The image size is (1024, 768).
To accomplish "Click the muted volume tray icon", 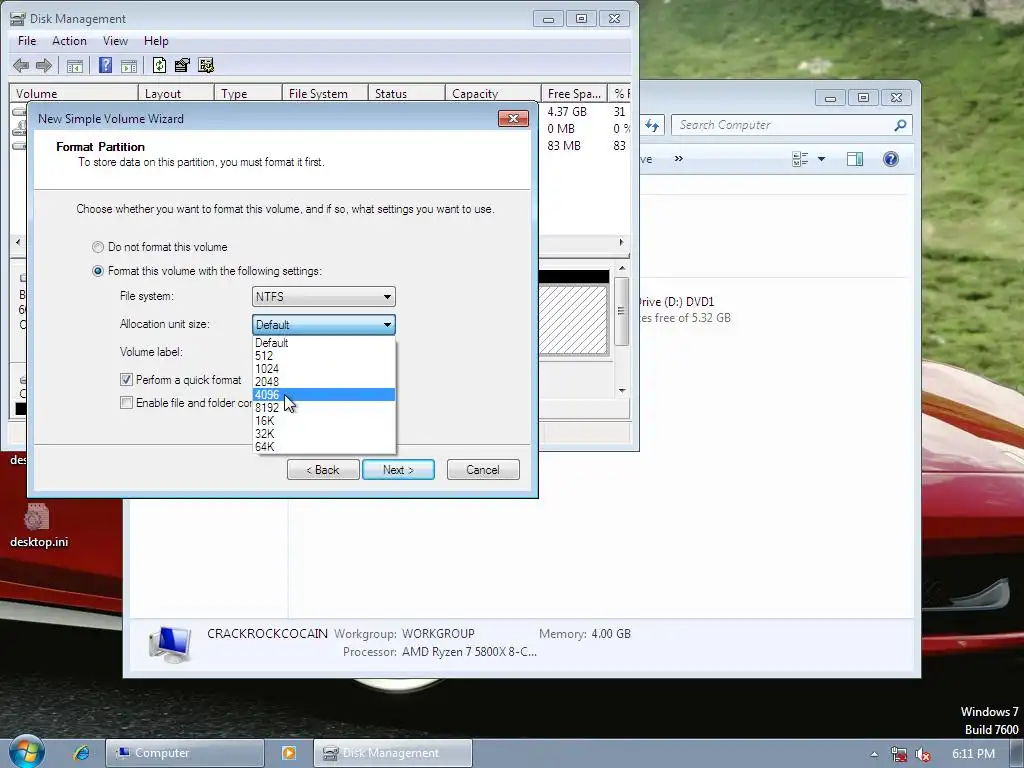I will [923, 754].
